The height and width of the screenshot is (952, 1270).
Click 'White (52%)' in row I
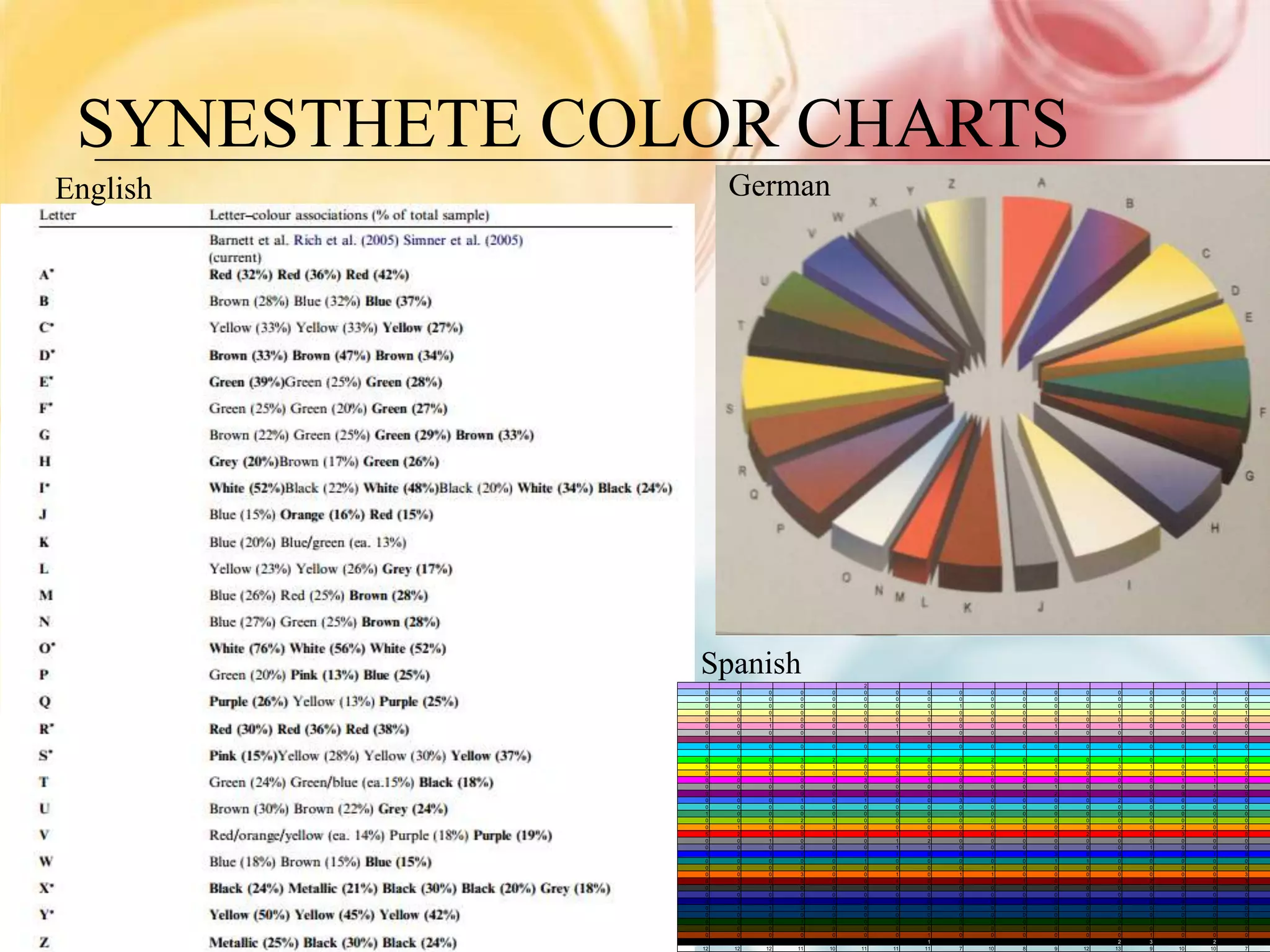point(247,488)
